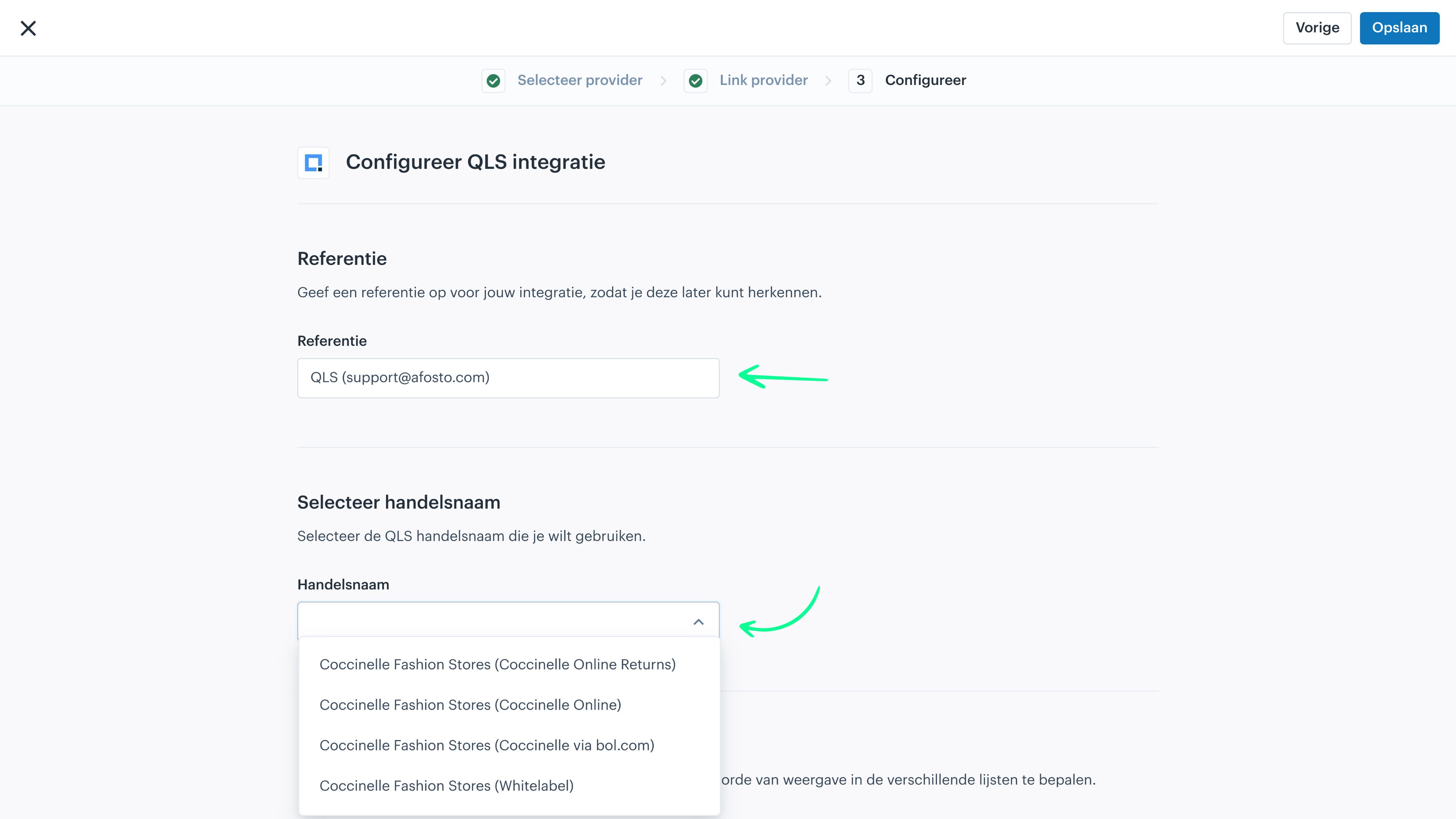Close the configuration wizard with X icon
This screenshot has height=819, width=1456.
(28, 28)
